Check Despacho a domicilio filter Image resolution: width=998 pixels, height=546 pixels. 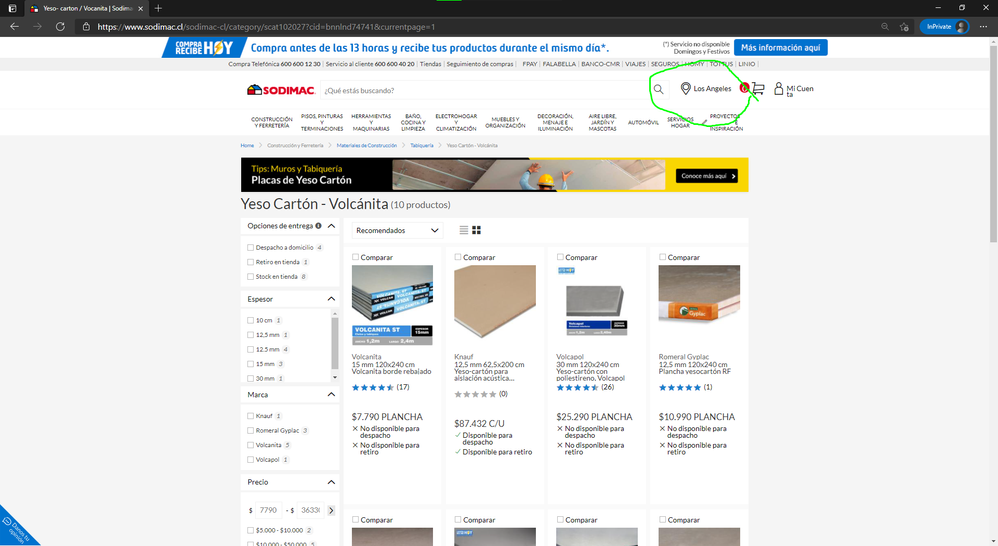coord(250,248)
